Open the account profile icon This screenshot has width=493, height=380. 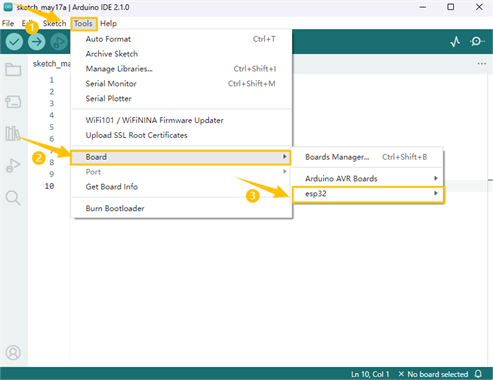pyautogui.click(x=13, y=353)
